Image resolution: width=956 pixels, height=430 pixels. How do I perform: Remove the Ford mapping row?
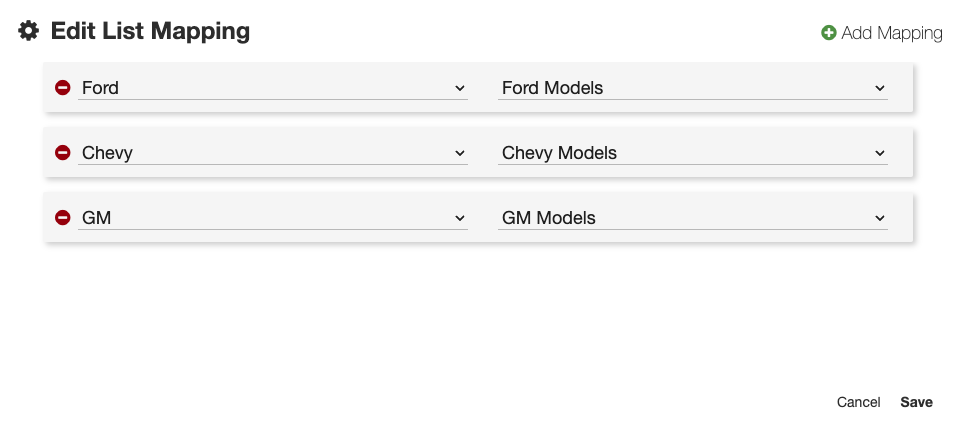click(63, 88)
